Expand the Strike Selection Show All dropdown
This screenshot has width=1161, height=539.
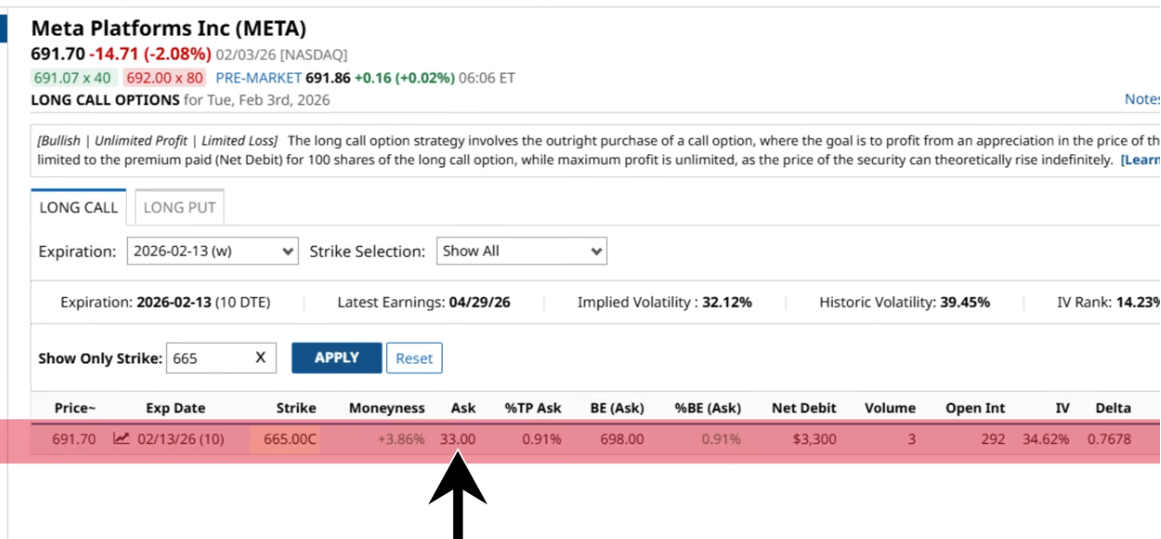click(x=521, y=251)
